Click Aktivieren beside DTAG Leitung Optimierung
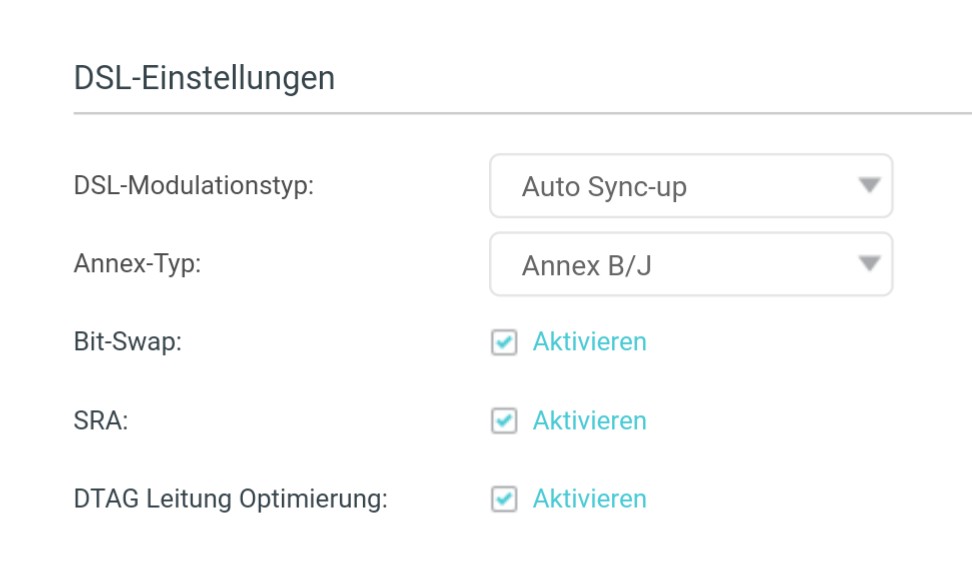Image resolution: width=972 pixels, height=588 pixels. (589, 499)
